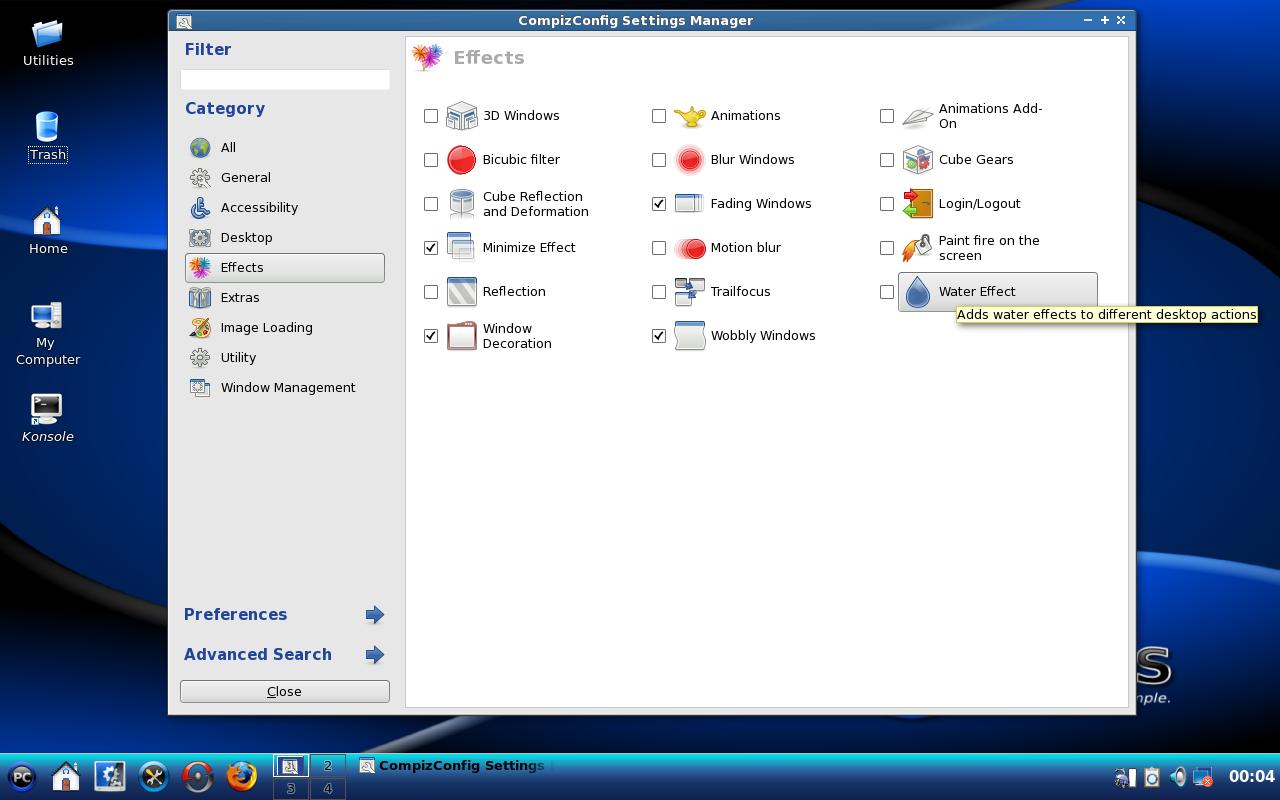Open the clipboard tray icon
This screenshot has height=800, width=1280.
[x=1152, y=777]
